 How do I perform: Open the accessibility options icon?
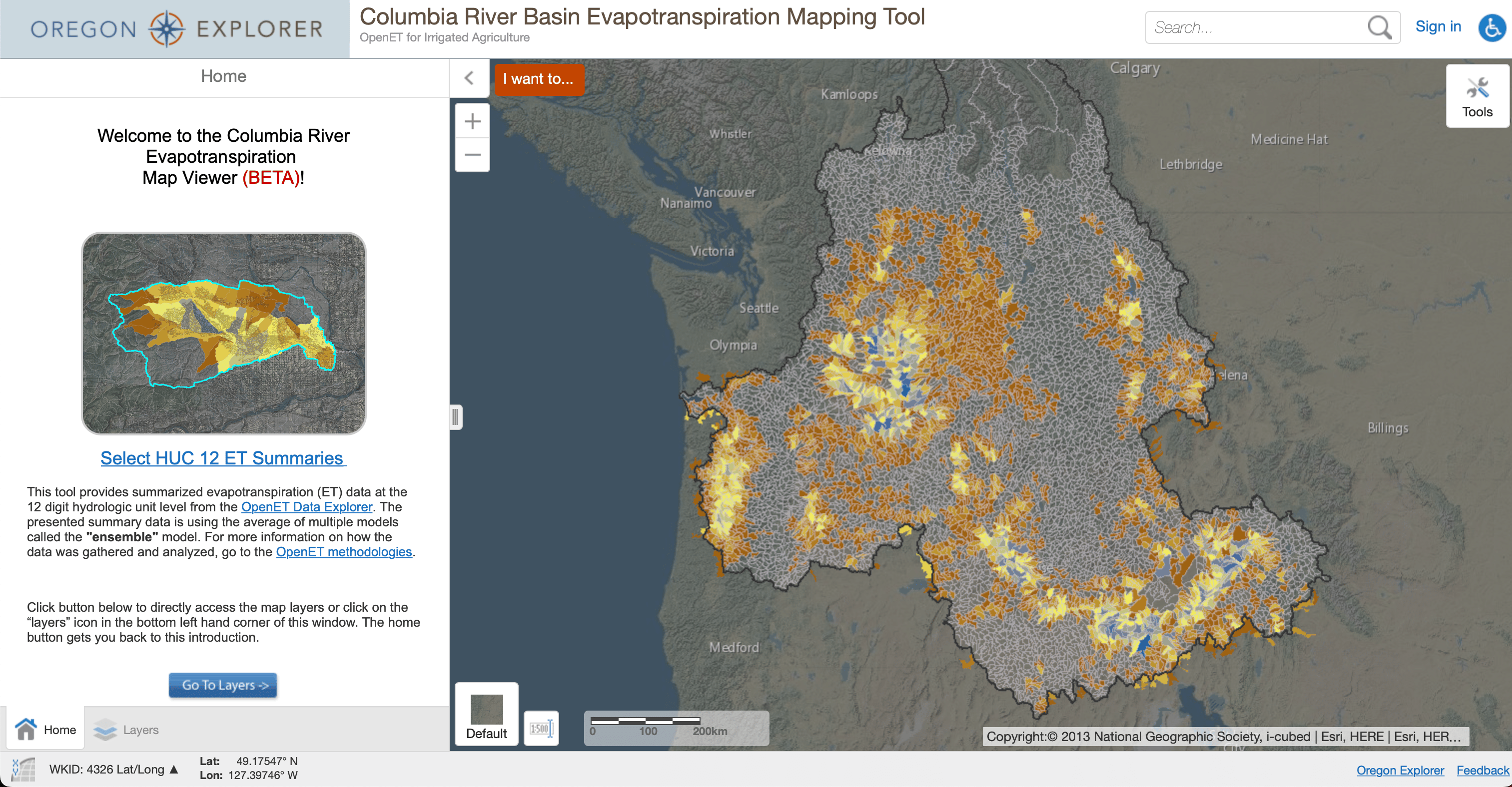click(x=1491, y=27)
